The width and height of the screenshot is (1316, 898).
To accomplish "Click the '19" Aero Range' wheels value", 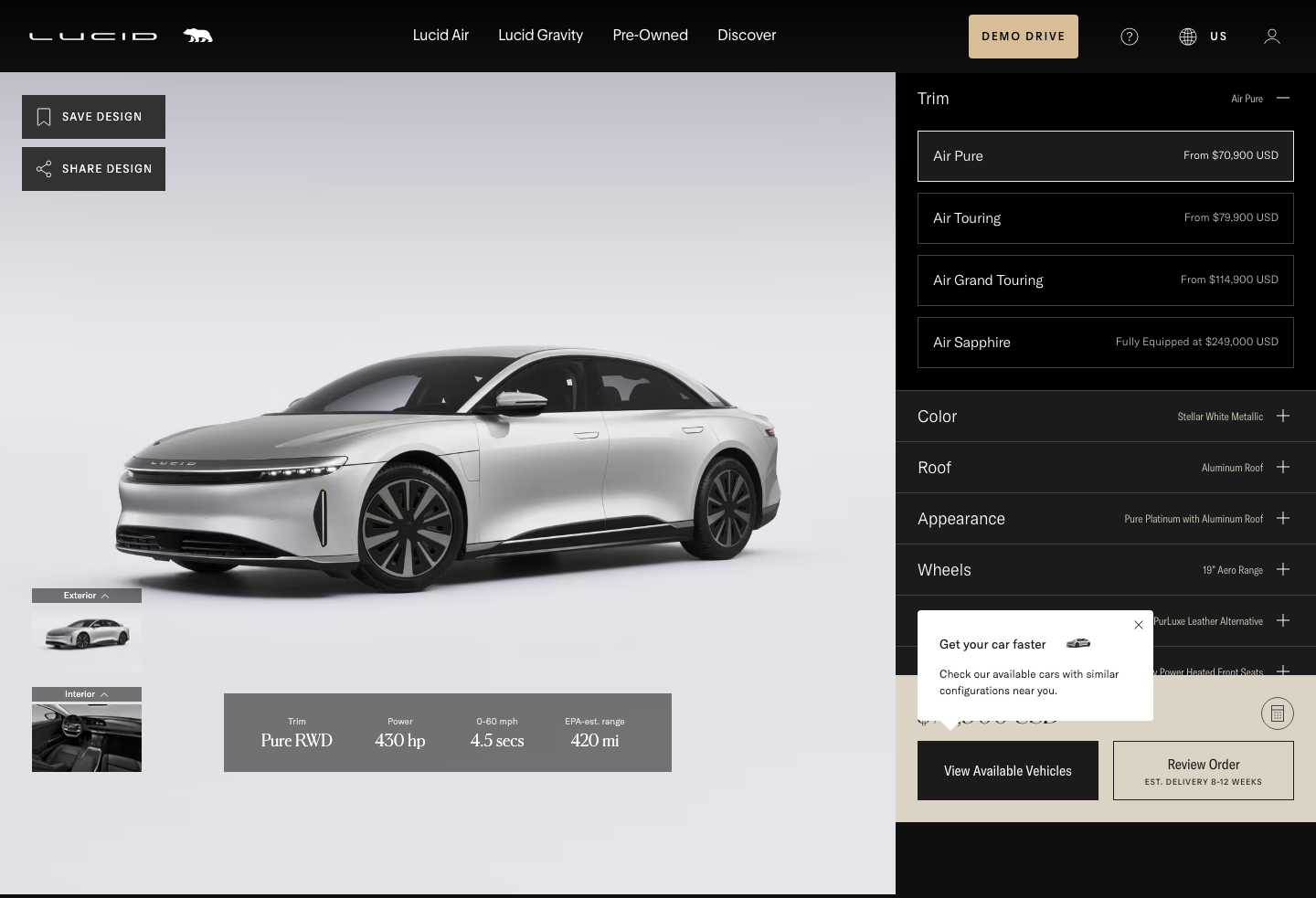I will (x=1233, y=570).
